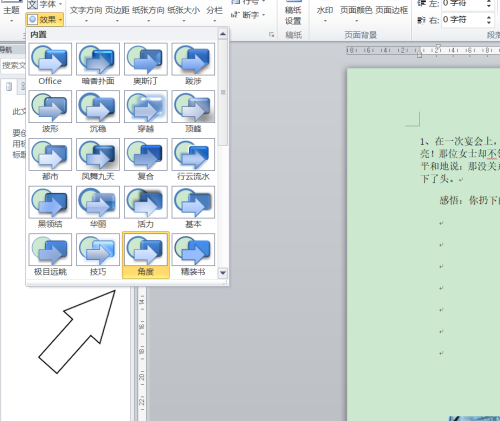
Task: Apply the 精装书 effect
Action: click(x=193, y=255)
